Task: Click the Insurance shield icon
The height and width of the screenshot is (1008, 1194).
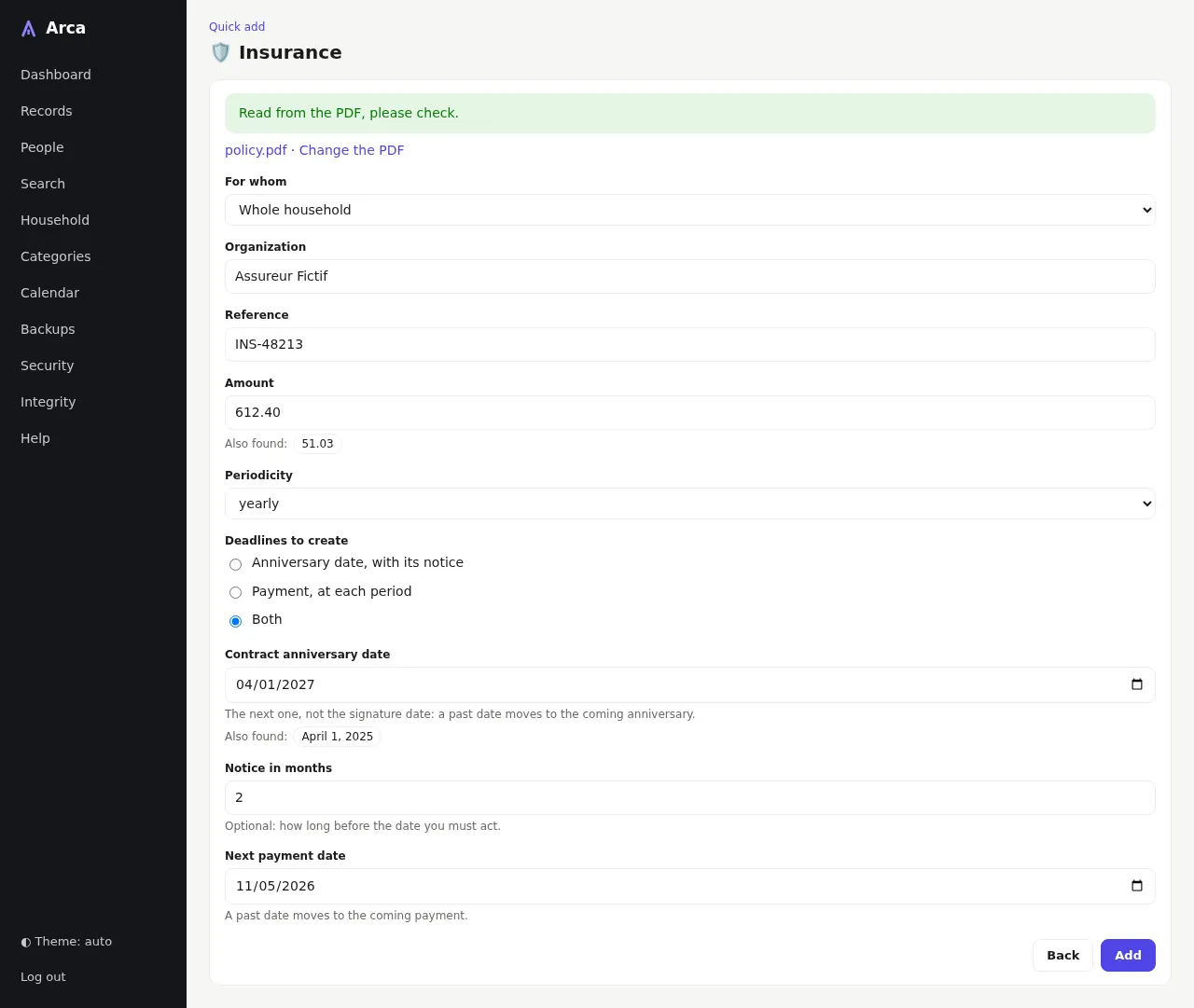Action: [x=220, y=52]
